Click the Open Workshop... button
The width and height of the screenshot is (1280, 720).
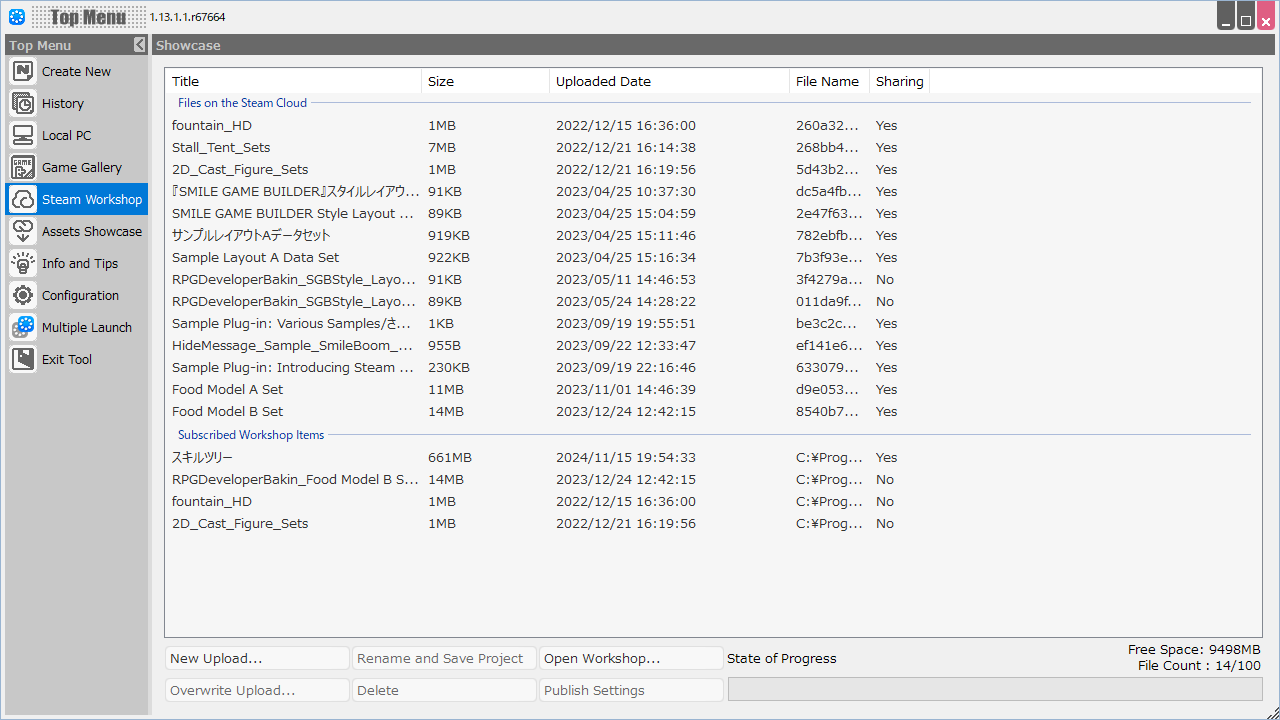point(631,658)
